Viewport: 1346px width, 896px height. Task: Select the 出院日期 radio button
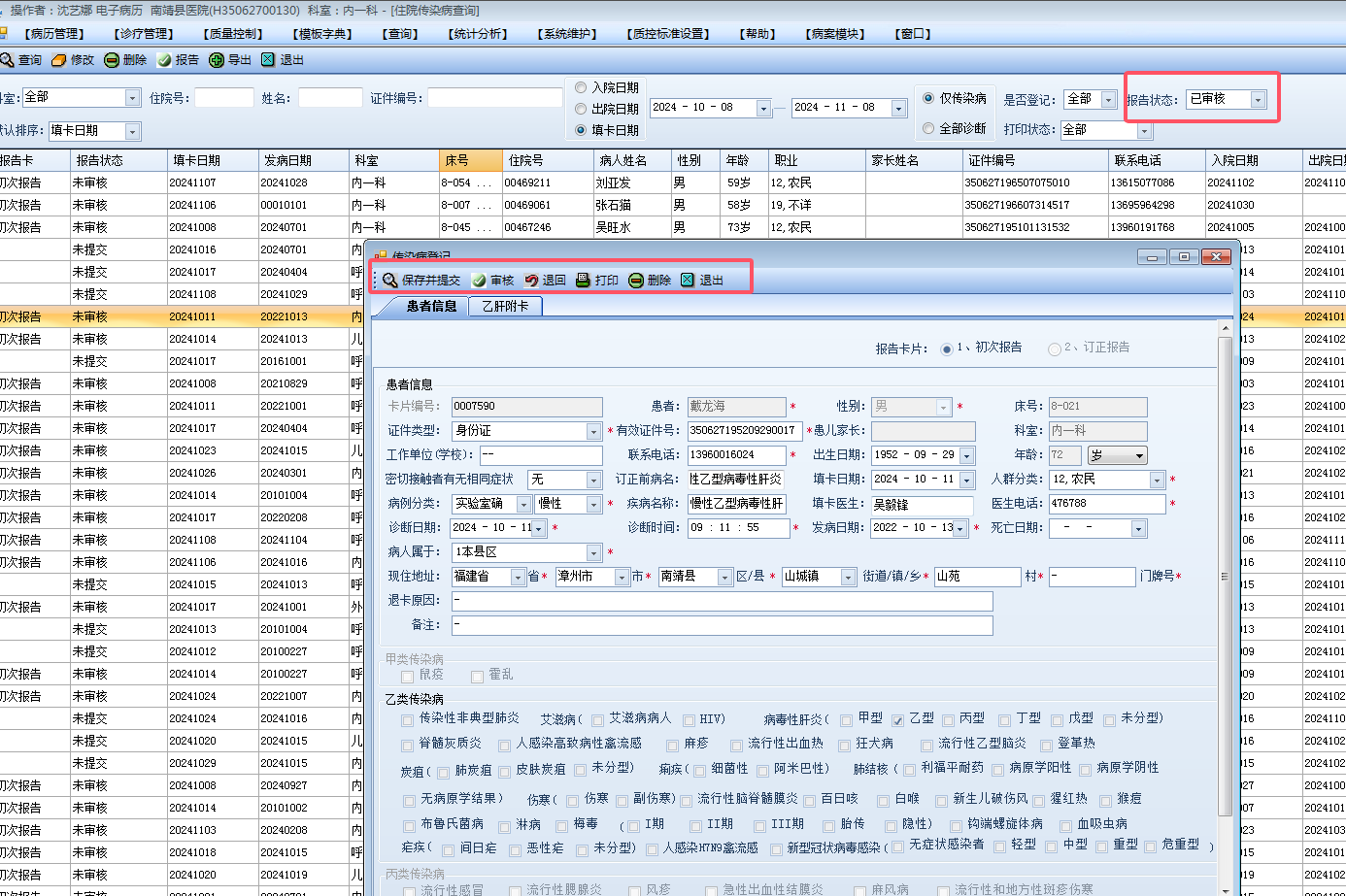coord(581,109)
